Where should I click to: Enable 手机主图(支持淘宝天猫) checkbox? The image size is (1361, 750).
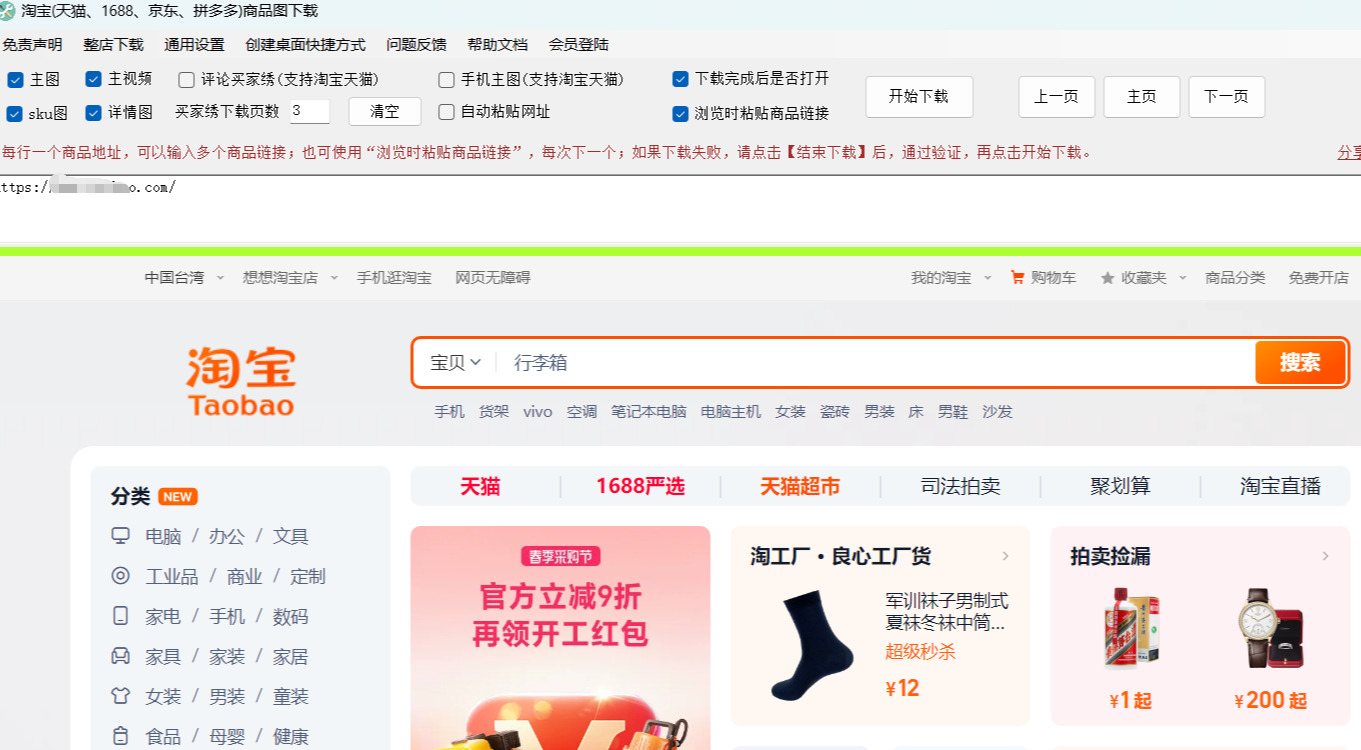(446, 80)
